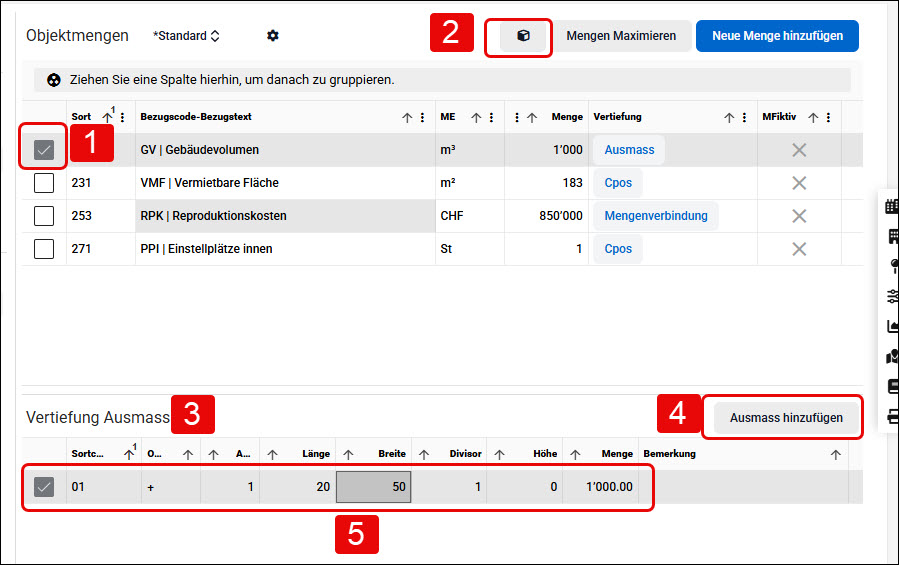The image size is (899, 565).
Task: Sort Ausmass table by Länge arrow
Action: [272, 454]
